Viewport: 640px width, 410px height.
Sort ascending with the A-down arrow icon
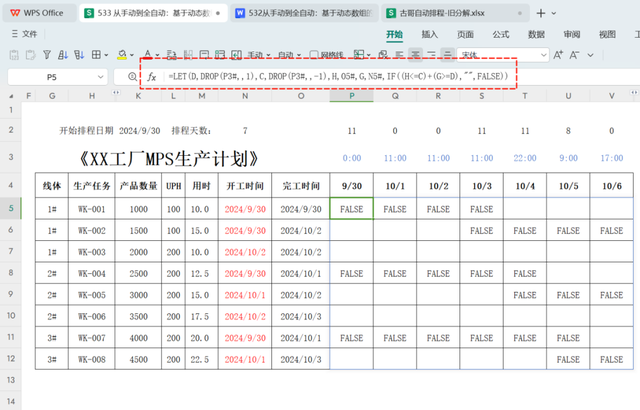click(x=63, y=55)
